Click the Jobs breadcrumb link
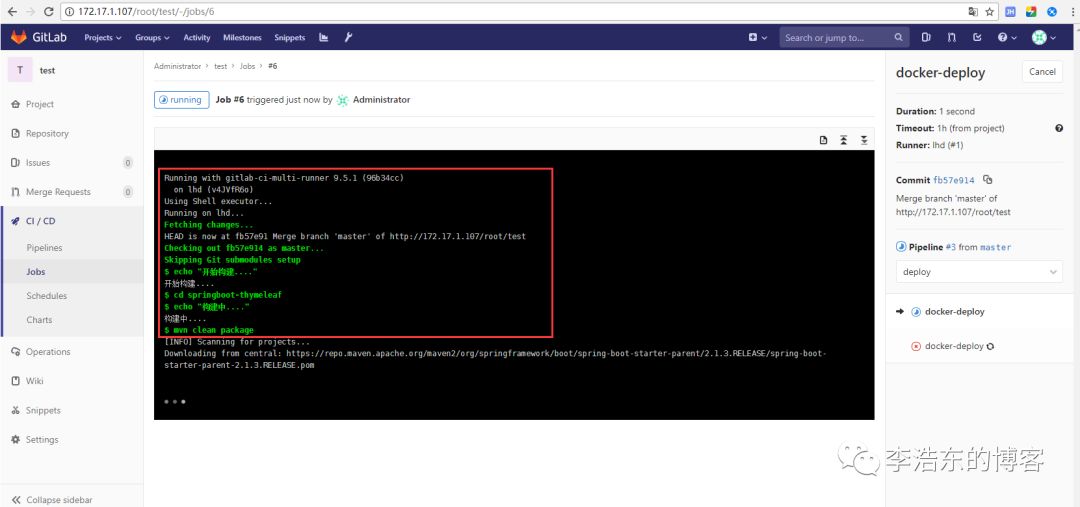The width and height of the screenshot is (1080, 507). pyautogui.click(x=247, y=66)
